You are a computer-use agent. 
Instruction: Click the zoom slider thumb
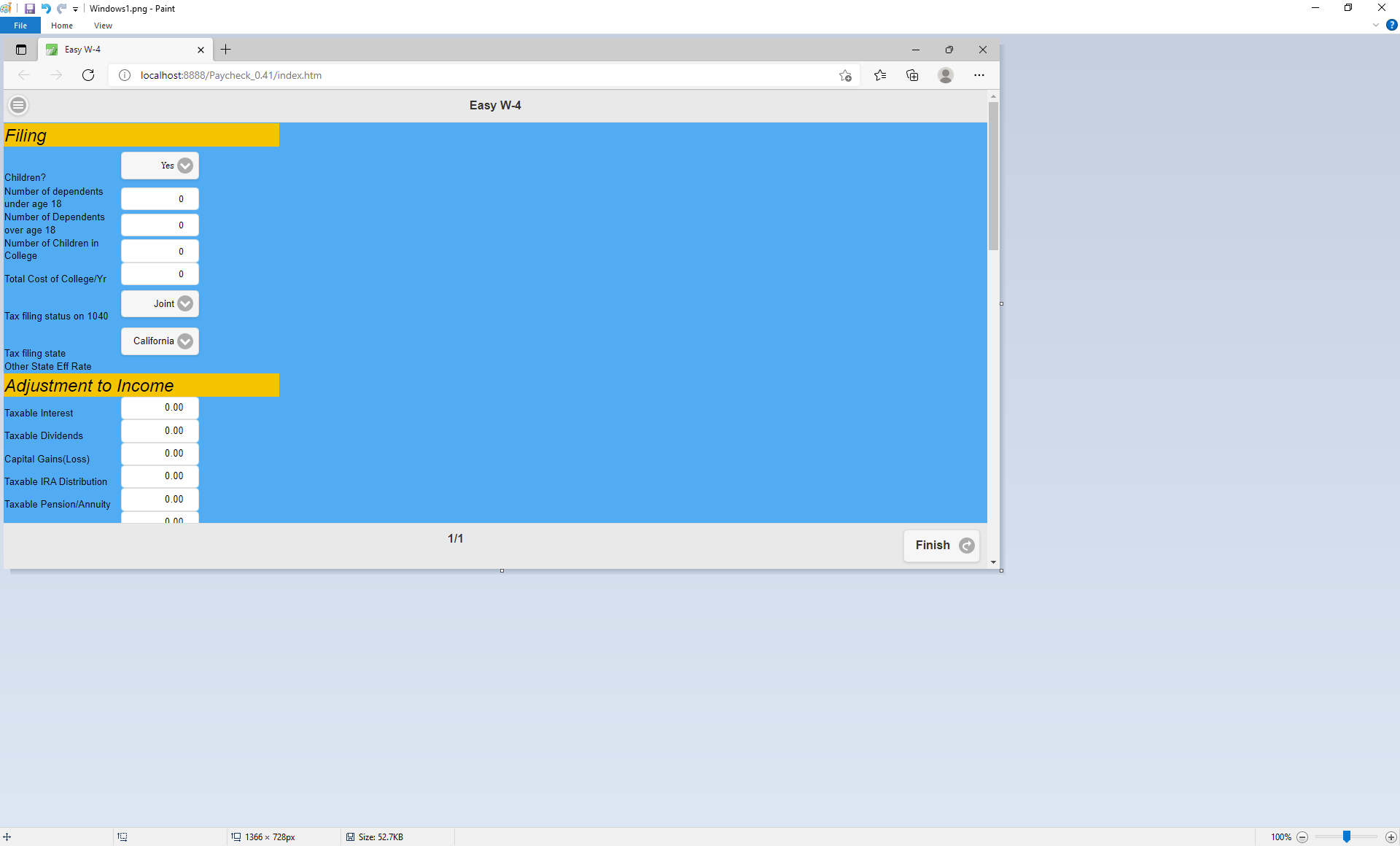coord(1346,837)
